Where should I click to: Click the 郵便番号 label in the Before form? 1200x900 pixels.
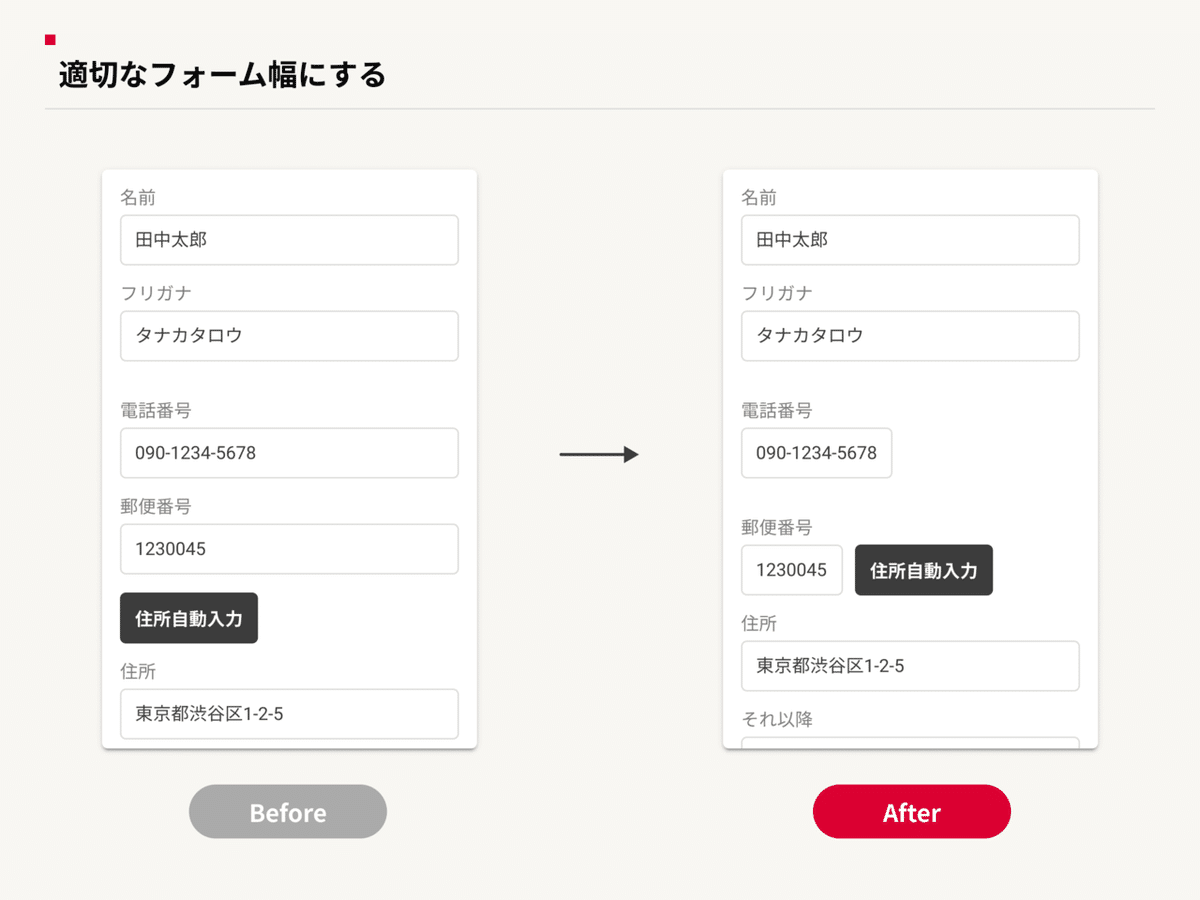coord(155,506)
